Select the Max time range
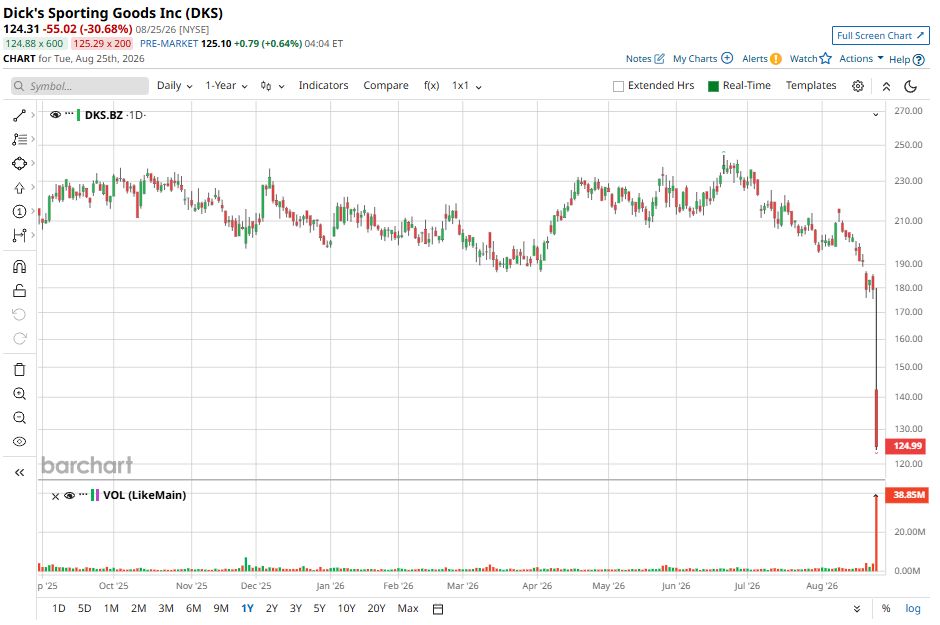Image resolution: width=940 pixels, height=625 pixels. pos(408,609)
